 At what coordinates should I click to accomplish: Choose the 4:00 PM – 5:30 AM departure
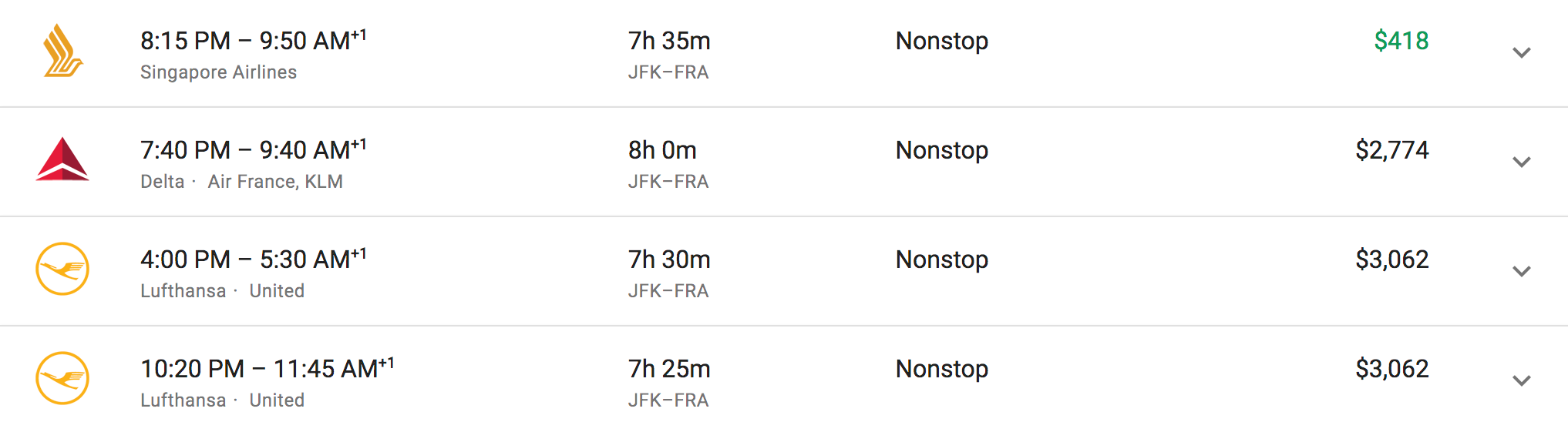pyautogui.click(x=253, y=259)
